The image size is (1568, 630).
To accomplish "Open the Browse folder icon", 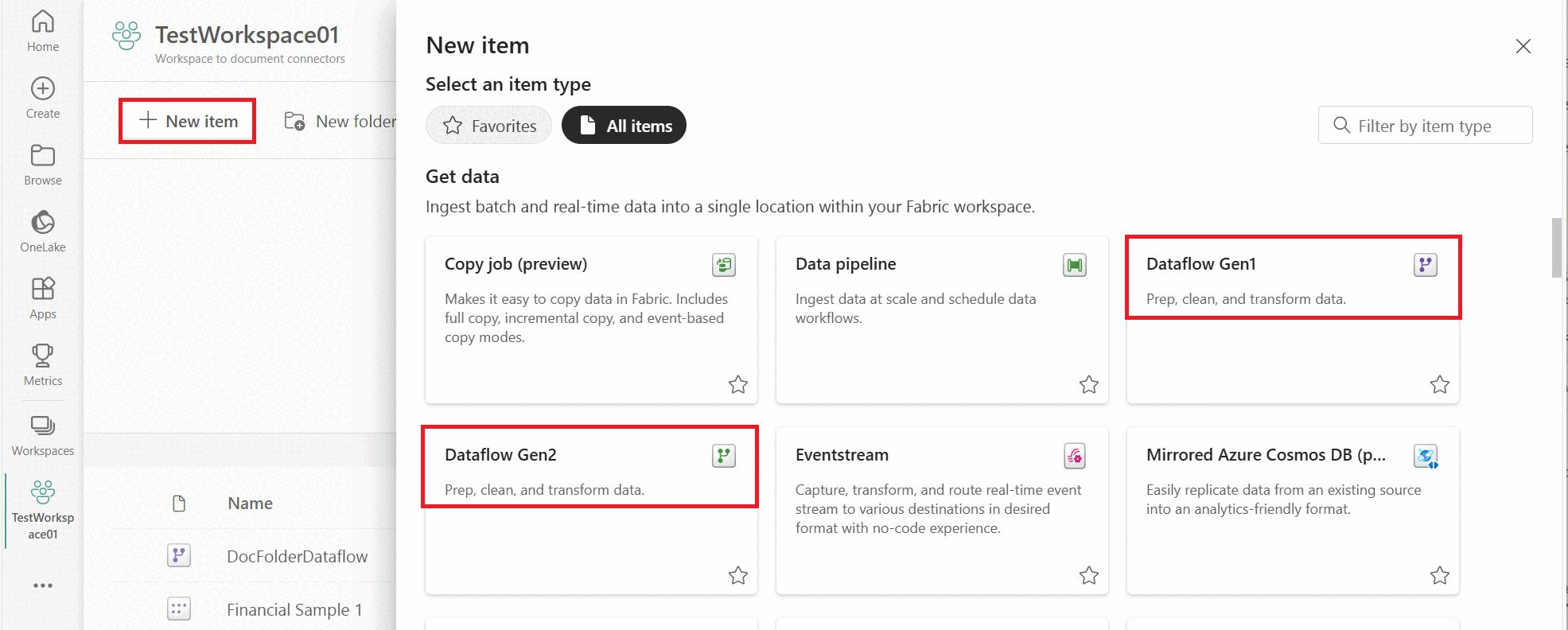I will click(43, 155).
